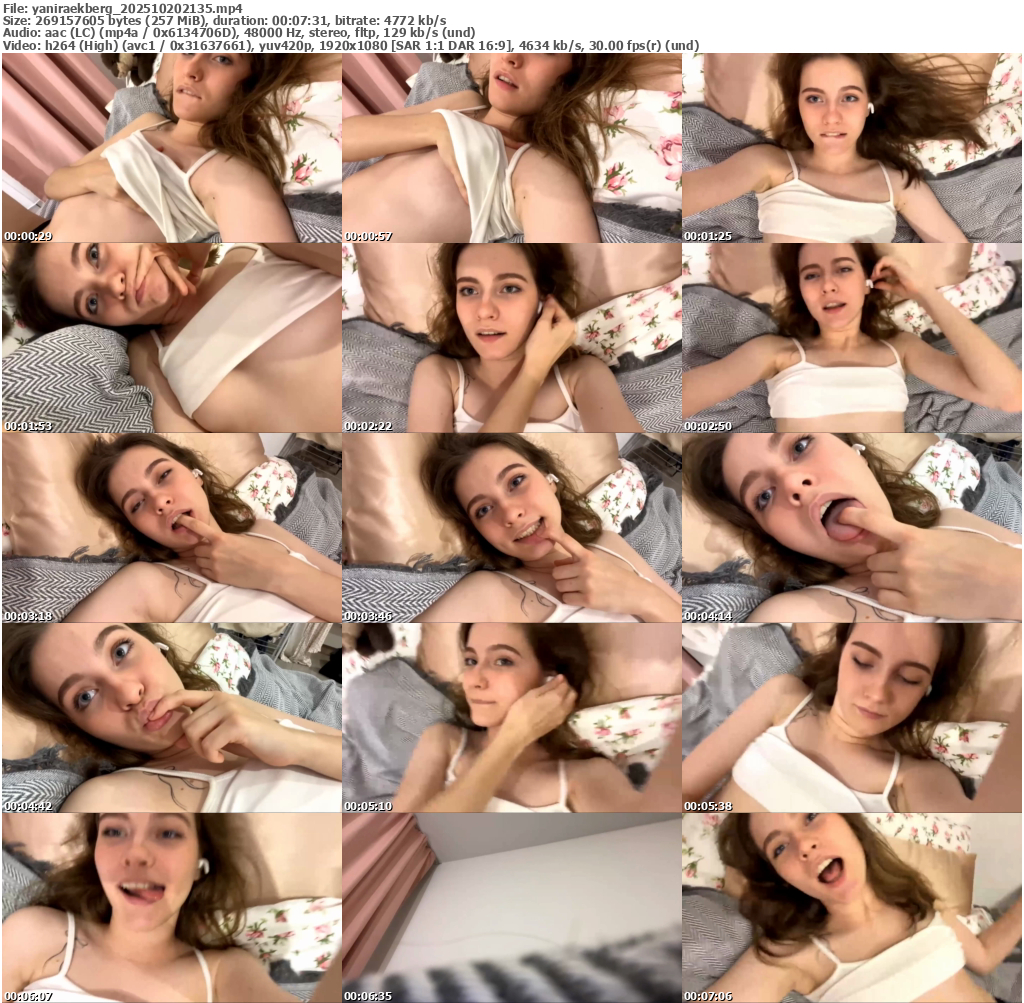Screen dimensions: 1024x1003
Task: Click the final thumbnail at 00:07:06
Action: pos(852,908)
